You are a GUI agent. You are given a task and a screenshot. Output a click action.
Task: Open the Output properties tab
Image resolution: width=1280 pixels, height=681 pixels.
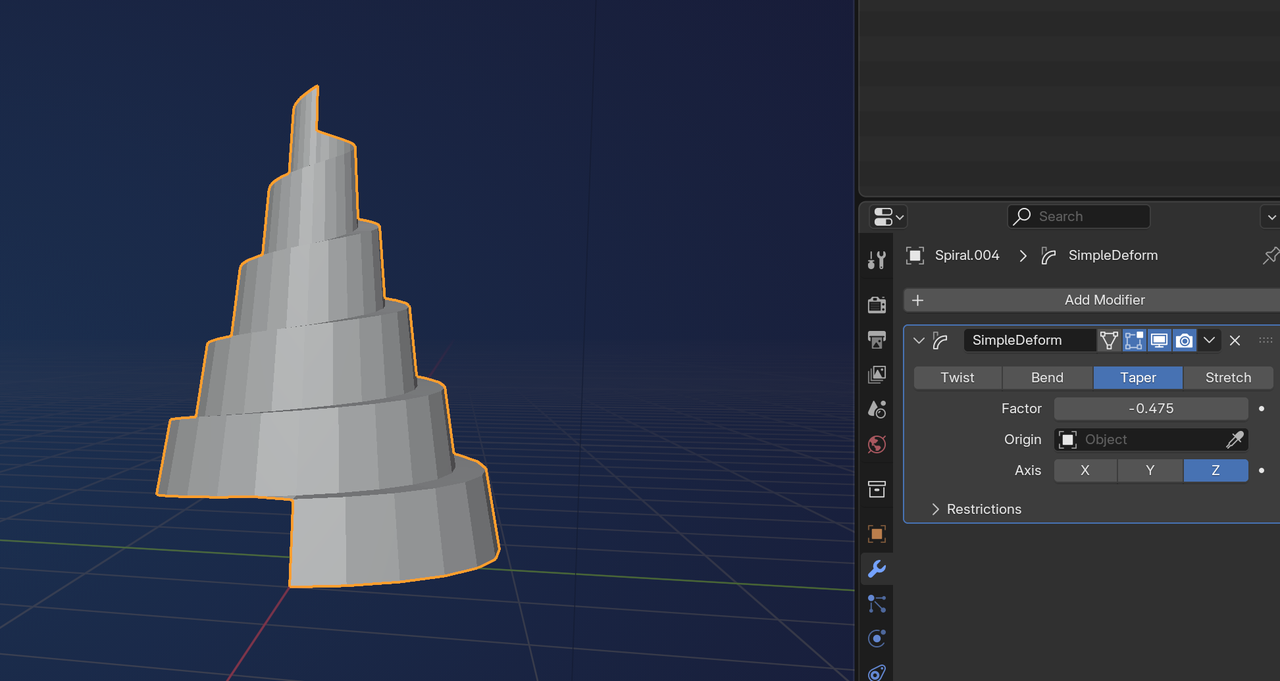(877, 339)
